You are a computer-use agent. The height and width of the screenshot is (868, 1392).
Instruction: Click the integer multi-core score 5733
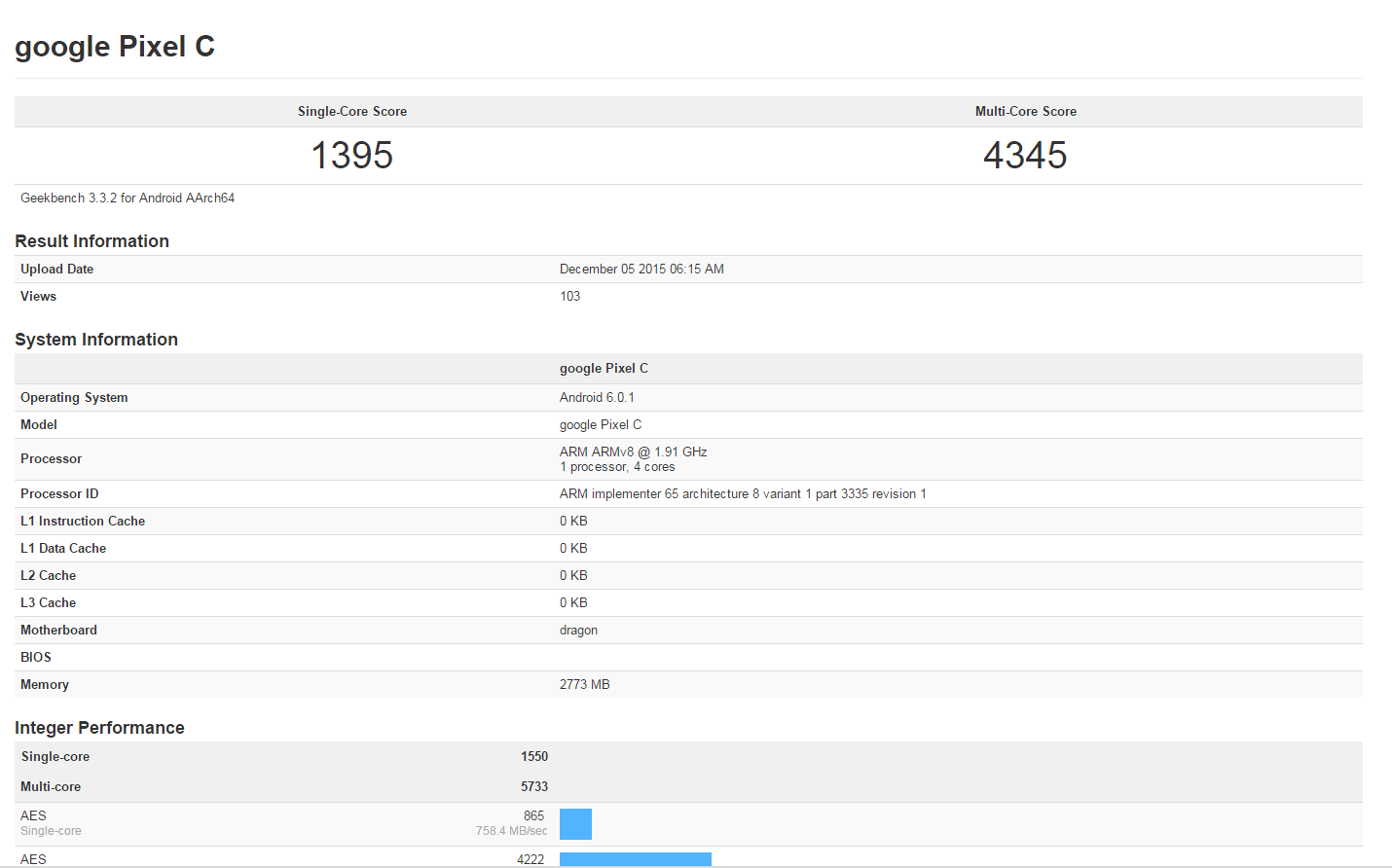pos(534,787)
